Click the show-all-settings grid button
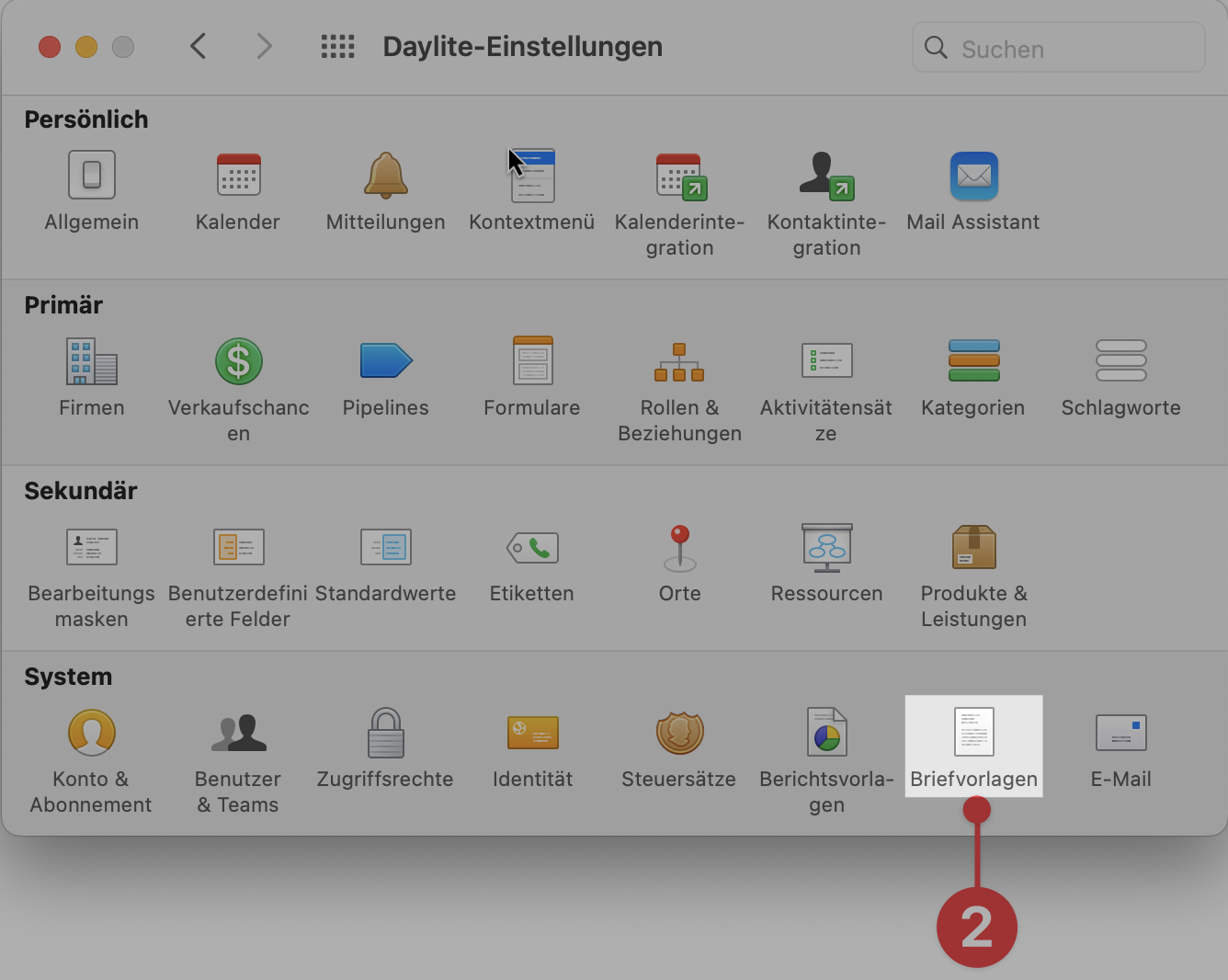Viewport: 1228px width, 980px height. tap(337, 46)
